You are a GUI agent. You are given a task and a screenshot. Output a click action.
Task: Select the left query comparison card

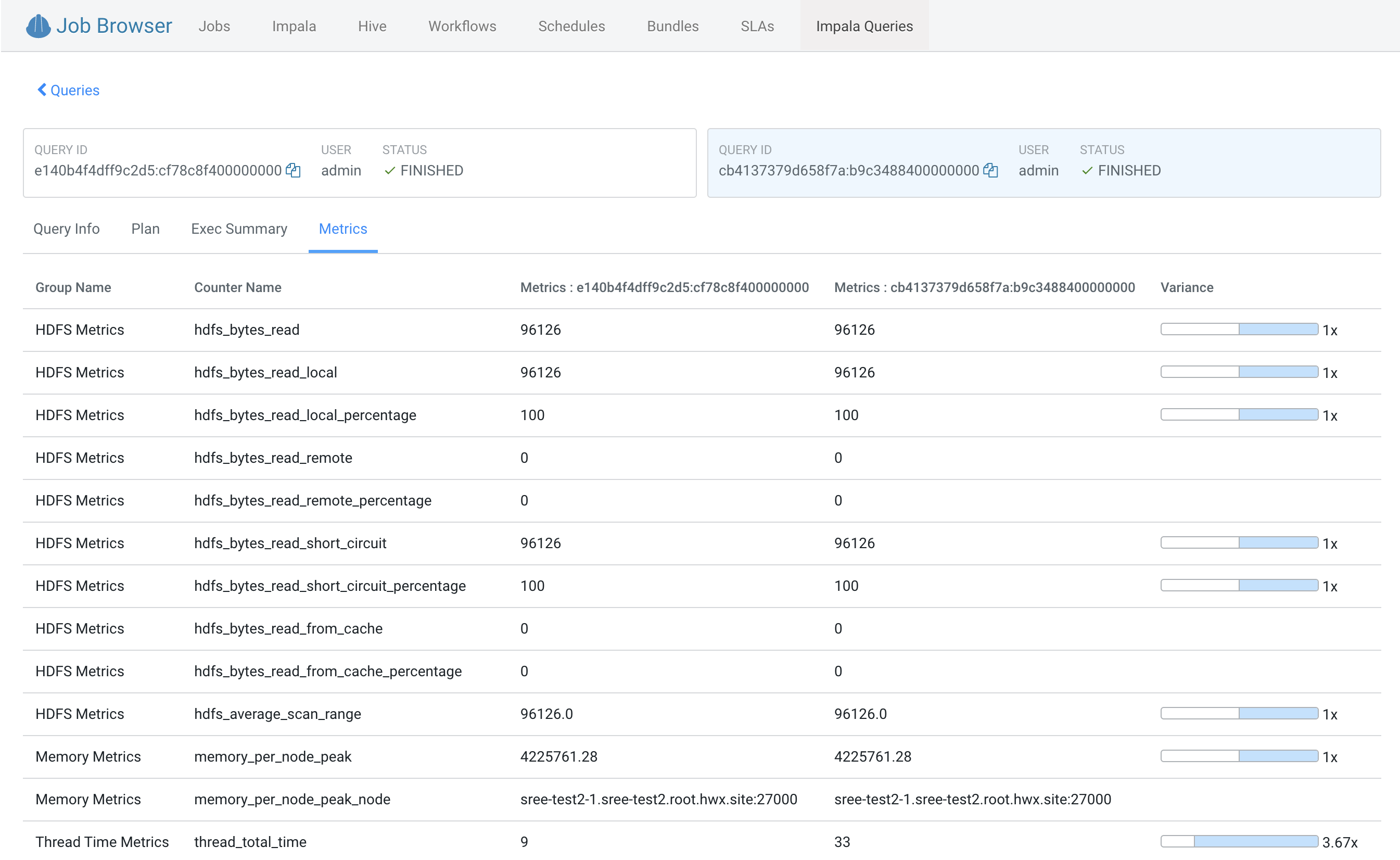[360, 162]
